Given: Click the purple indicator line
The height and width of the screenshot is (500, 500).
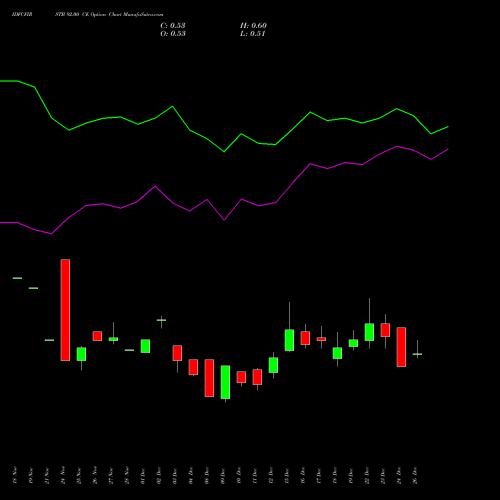Looking at the screenshot, I should click(x=224, y=220).
